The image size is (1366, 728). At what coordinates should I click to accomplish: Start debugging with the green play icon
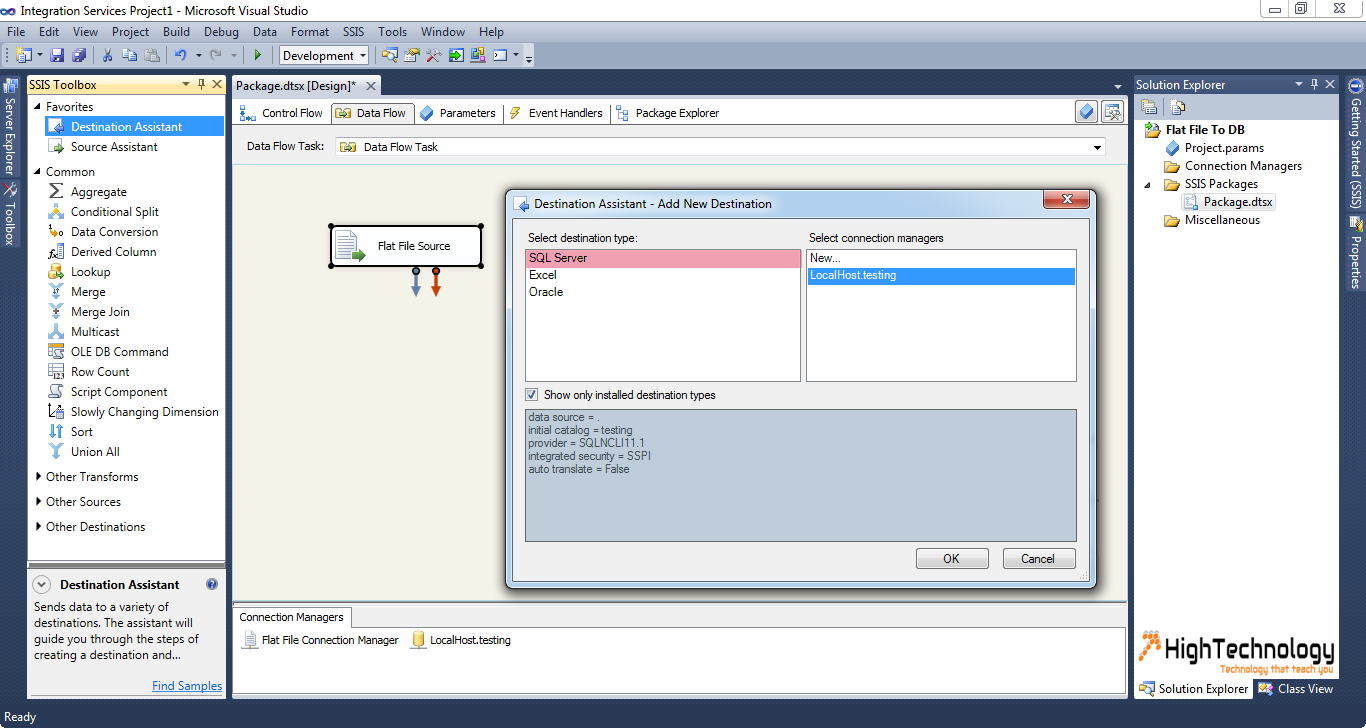point(258,55)
